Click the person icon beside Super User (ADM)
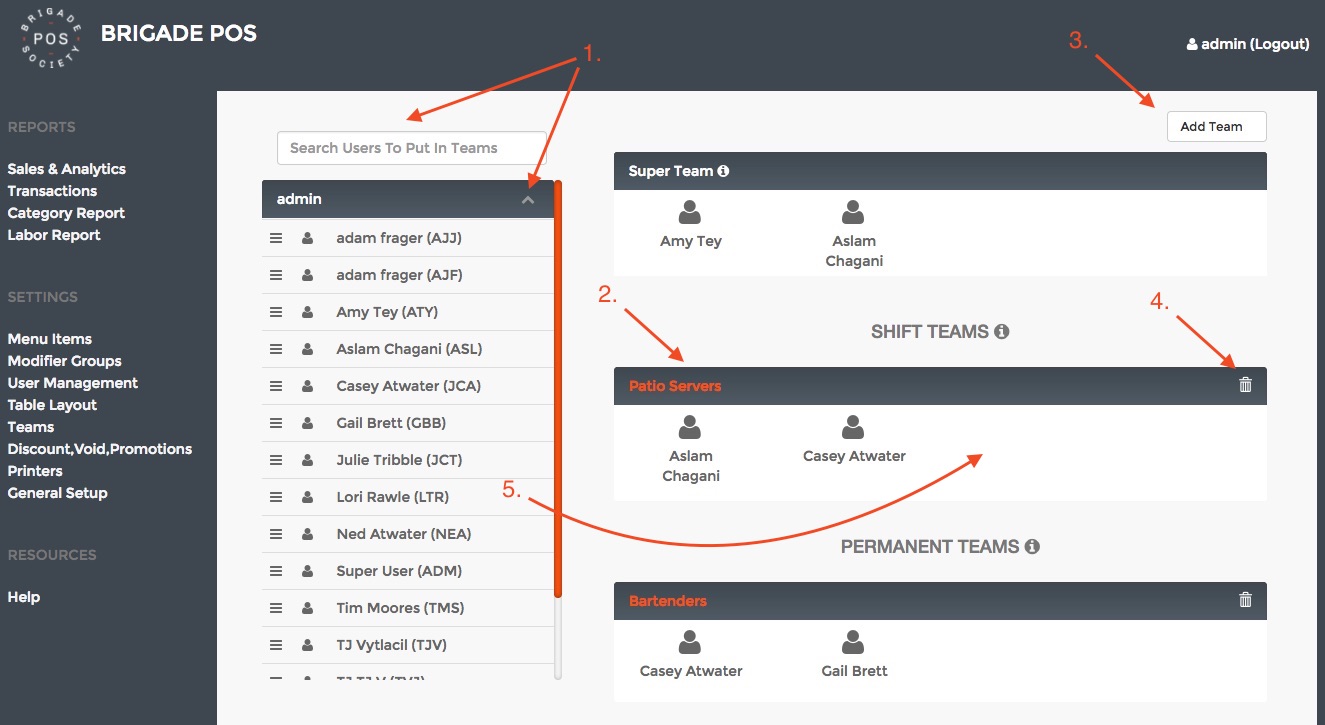The width and height of the screenshot is (1325, 725). [x=307, y=571]
